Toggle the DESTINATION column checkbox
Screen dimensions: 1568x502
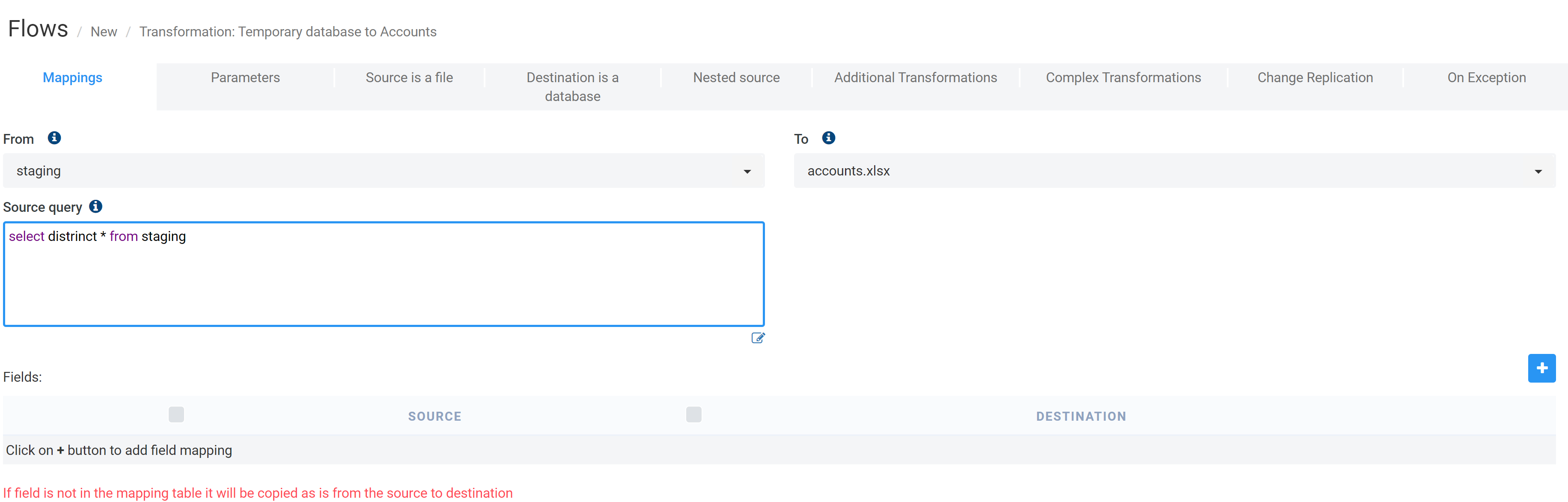(693, 415)
